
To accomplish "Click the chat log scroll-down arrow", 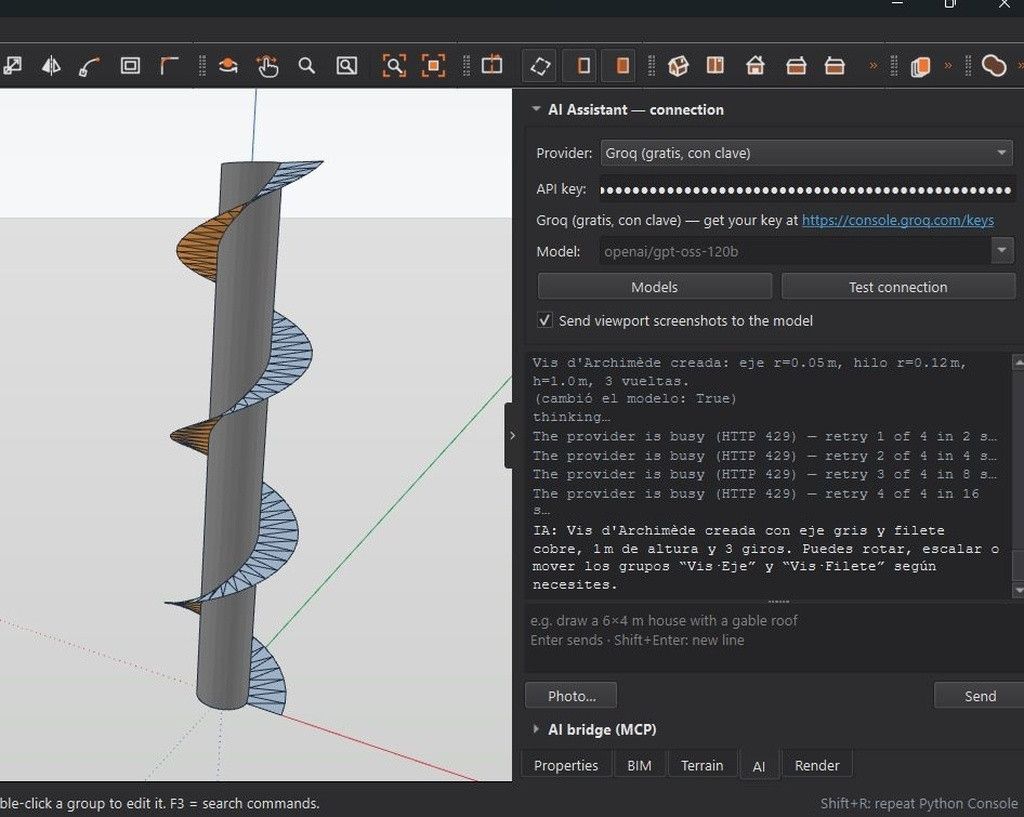I will coord(1017,590).
